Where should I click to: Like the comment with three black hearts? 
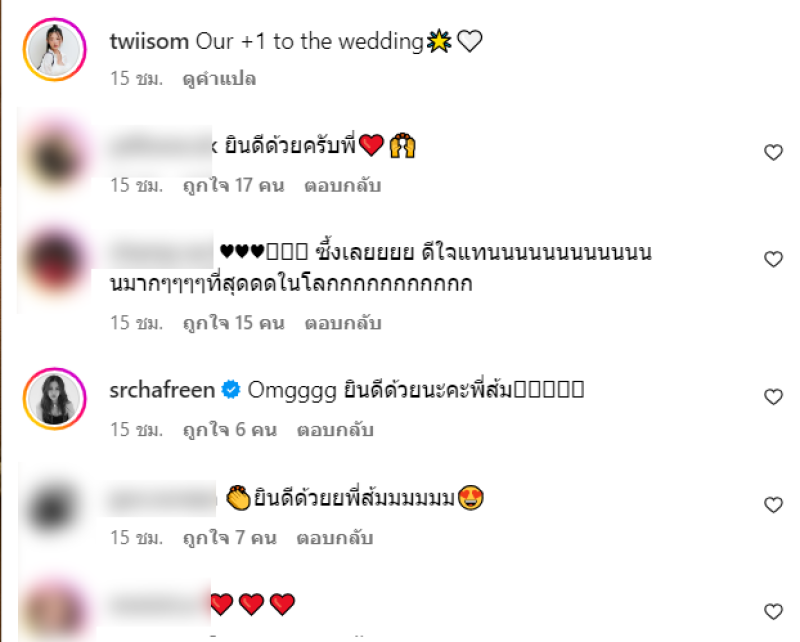[x=773, y=259]
